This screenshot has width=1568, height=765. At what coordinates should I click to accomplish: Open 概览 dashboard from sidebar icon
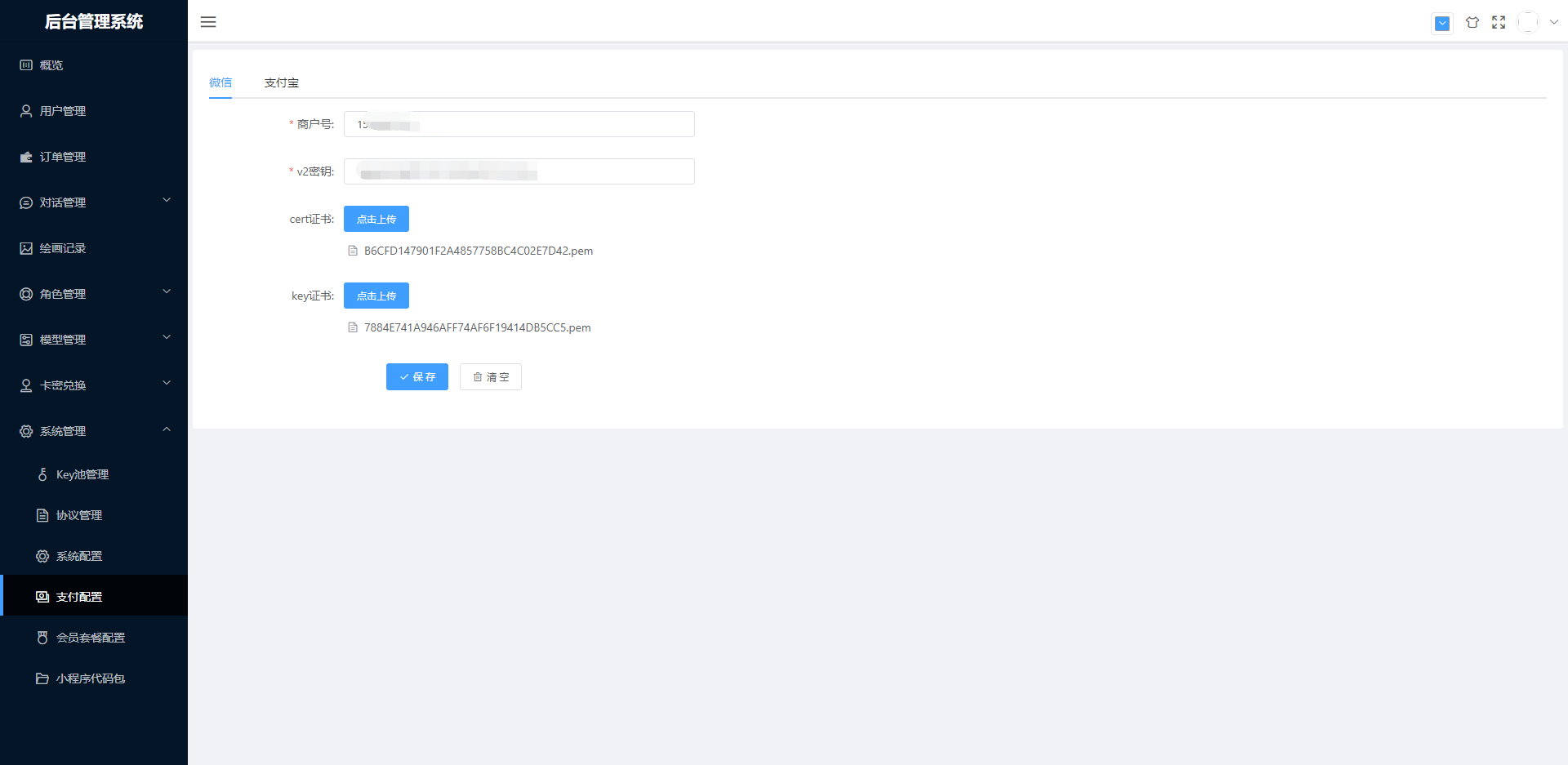point(26,65)
